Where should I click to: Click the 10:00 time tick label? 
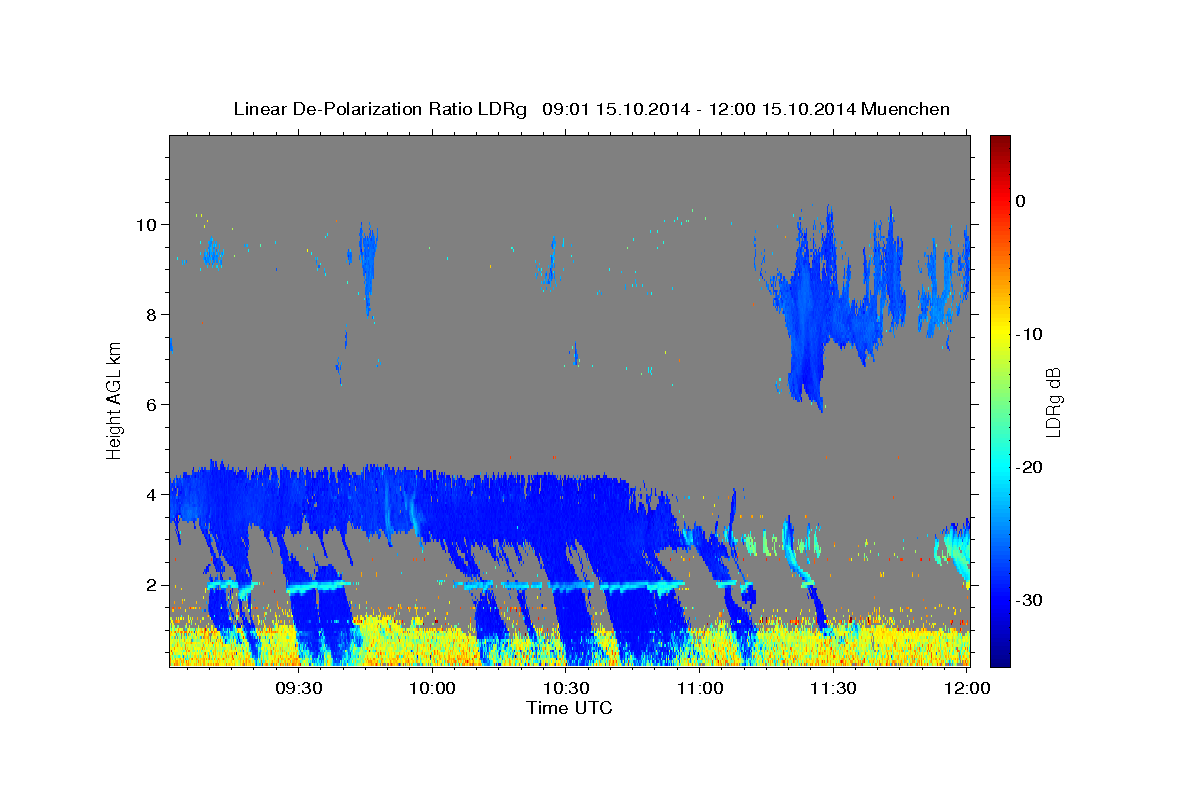tap(433, 689)
